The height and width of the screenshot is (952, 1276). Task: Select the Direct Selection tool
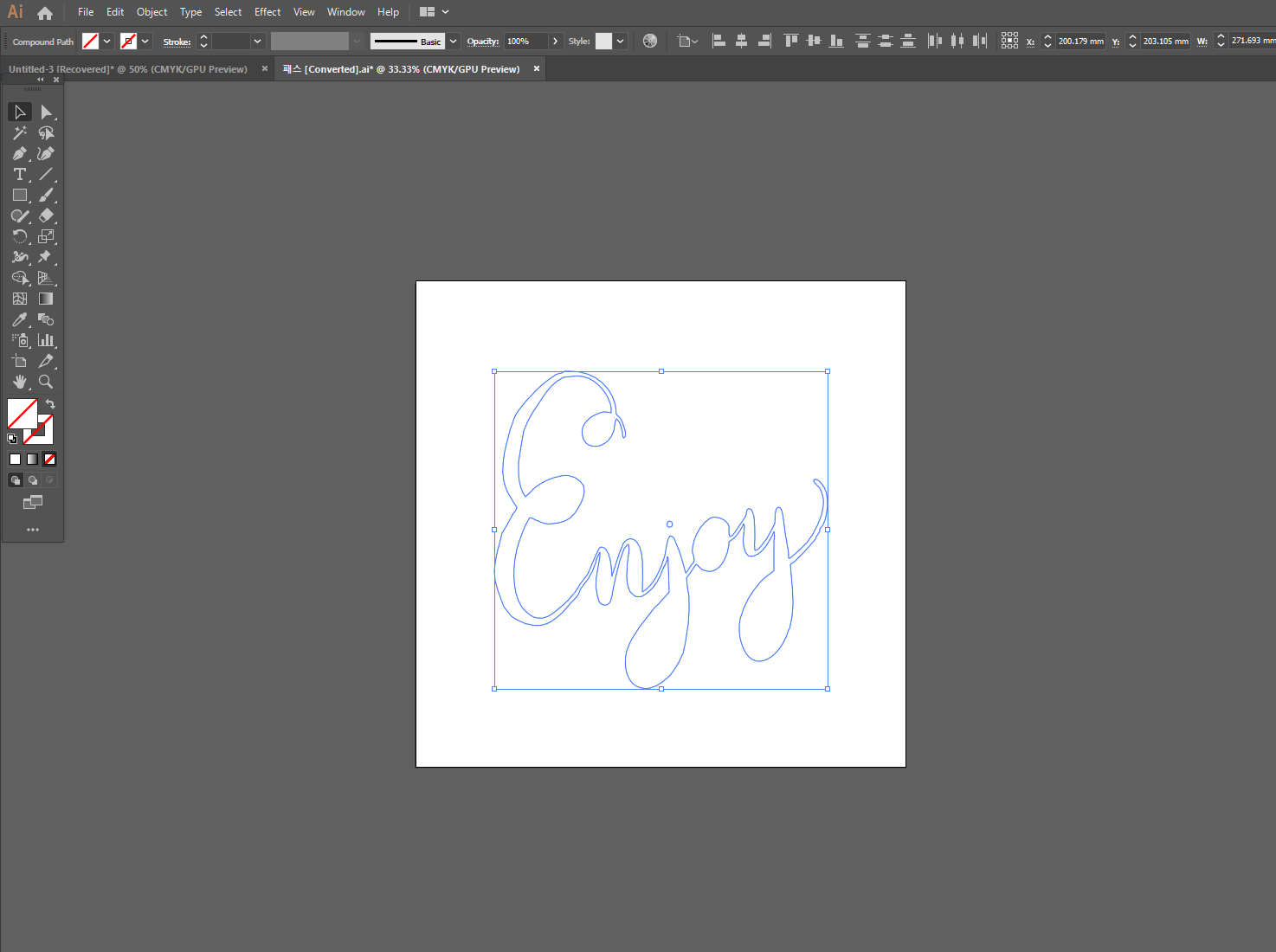point(46,112)
